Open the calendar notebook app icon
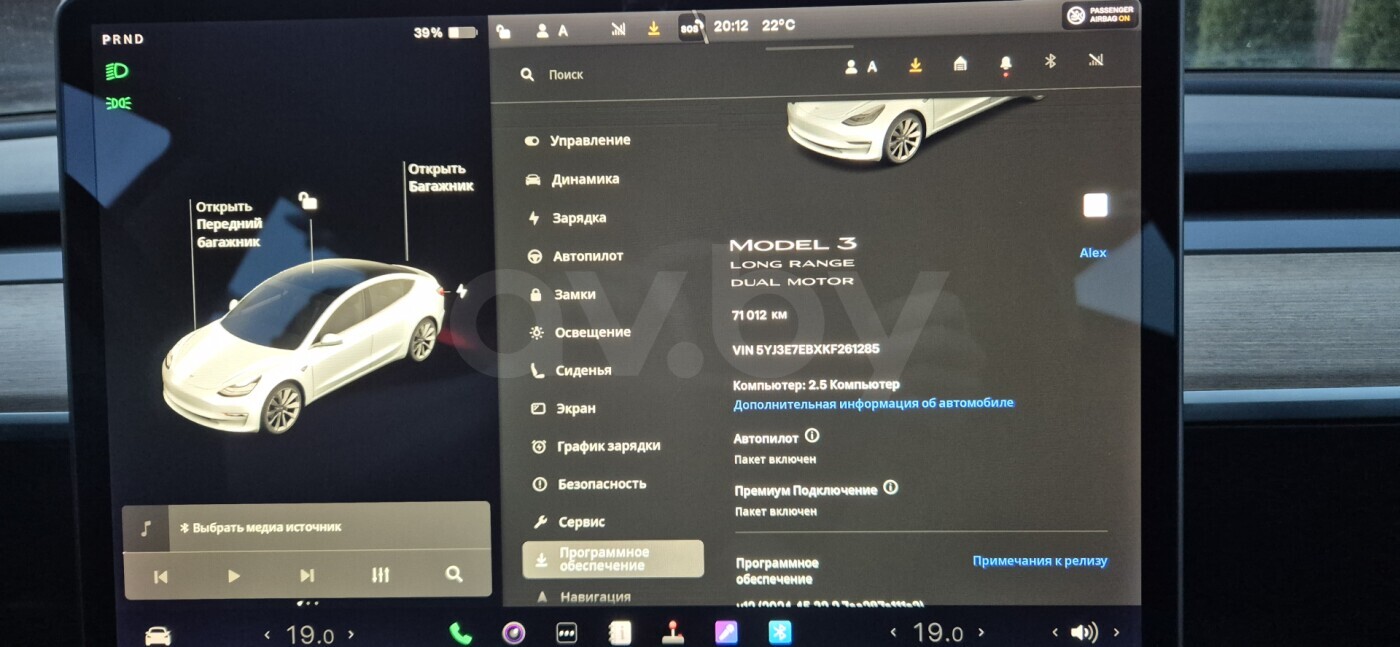1400x647 pixels. click(620, 632)
